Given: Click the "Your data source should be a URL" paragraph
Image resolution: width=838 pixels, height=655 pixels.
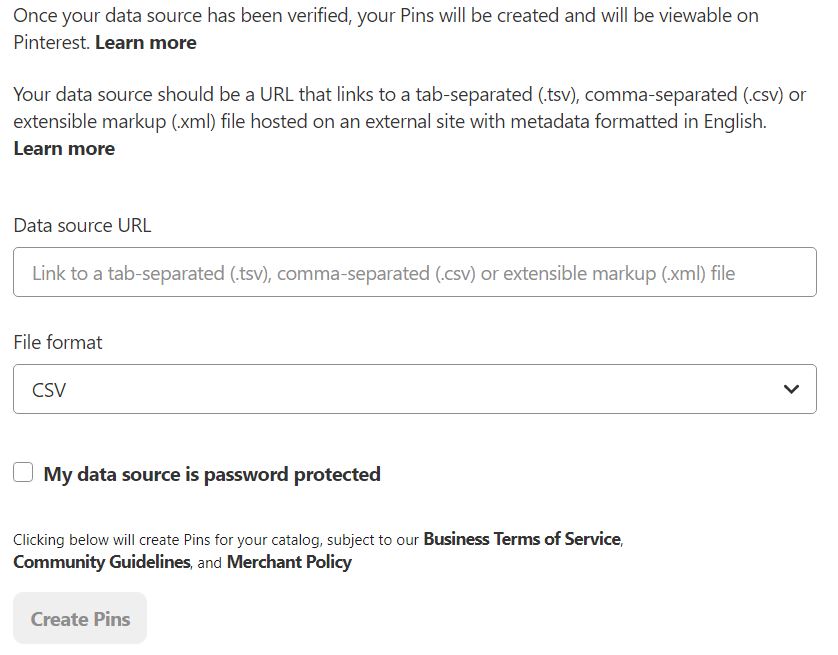Looking at the screenshot, I should point(150,95).
